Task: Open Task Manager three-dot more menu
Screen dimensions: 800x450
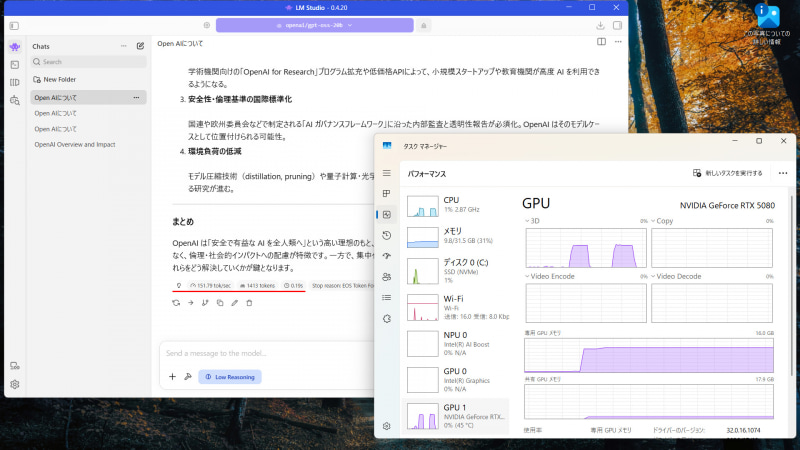Action: (x=783, y=173)
